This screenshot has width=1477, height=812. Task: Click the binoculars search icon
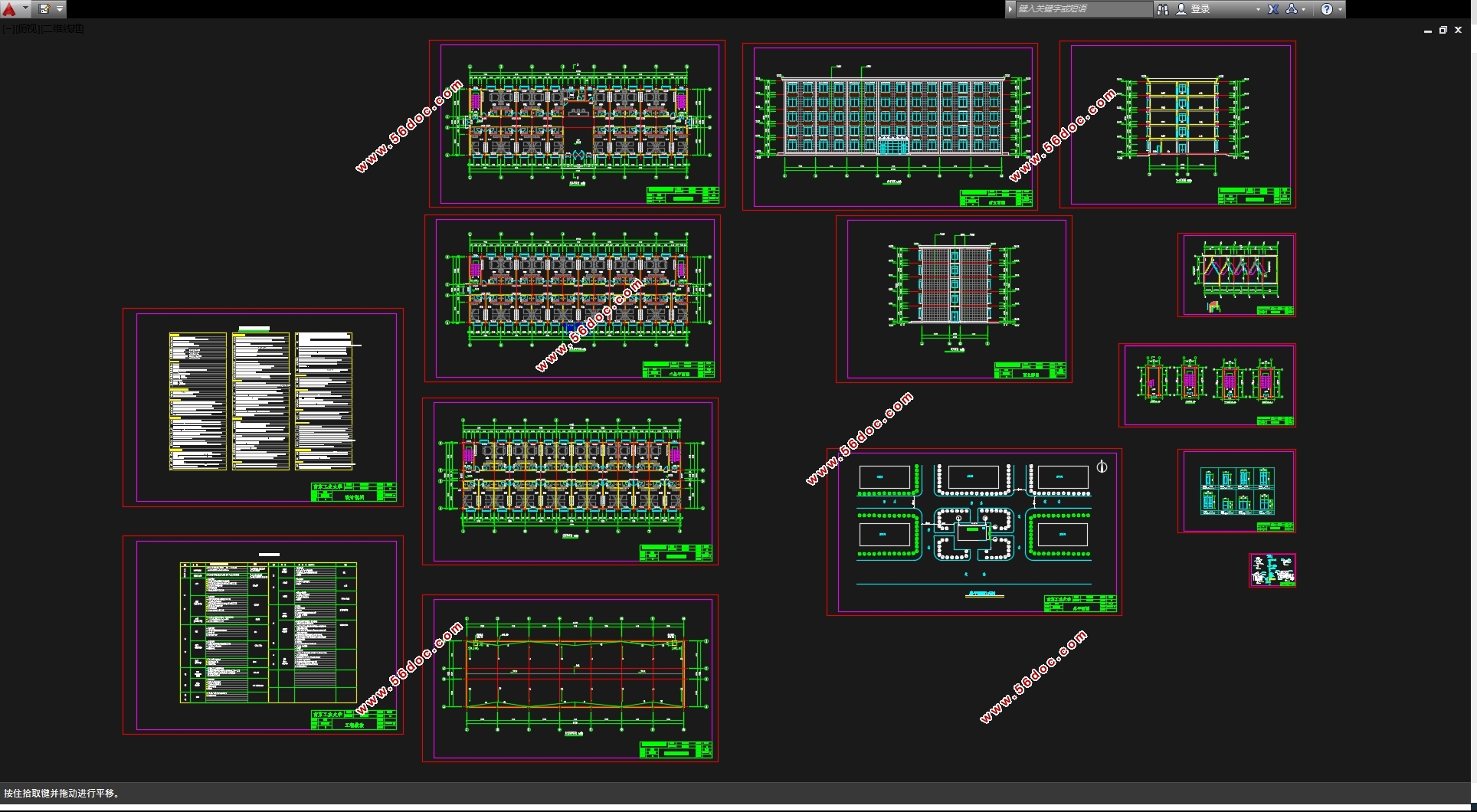pos(1163,9)
